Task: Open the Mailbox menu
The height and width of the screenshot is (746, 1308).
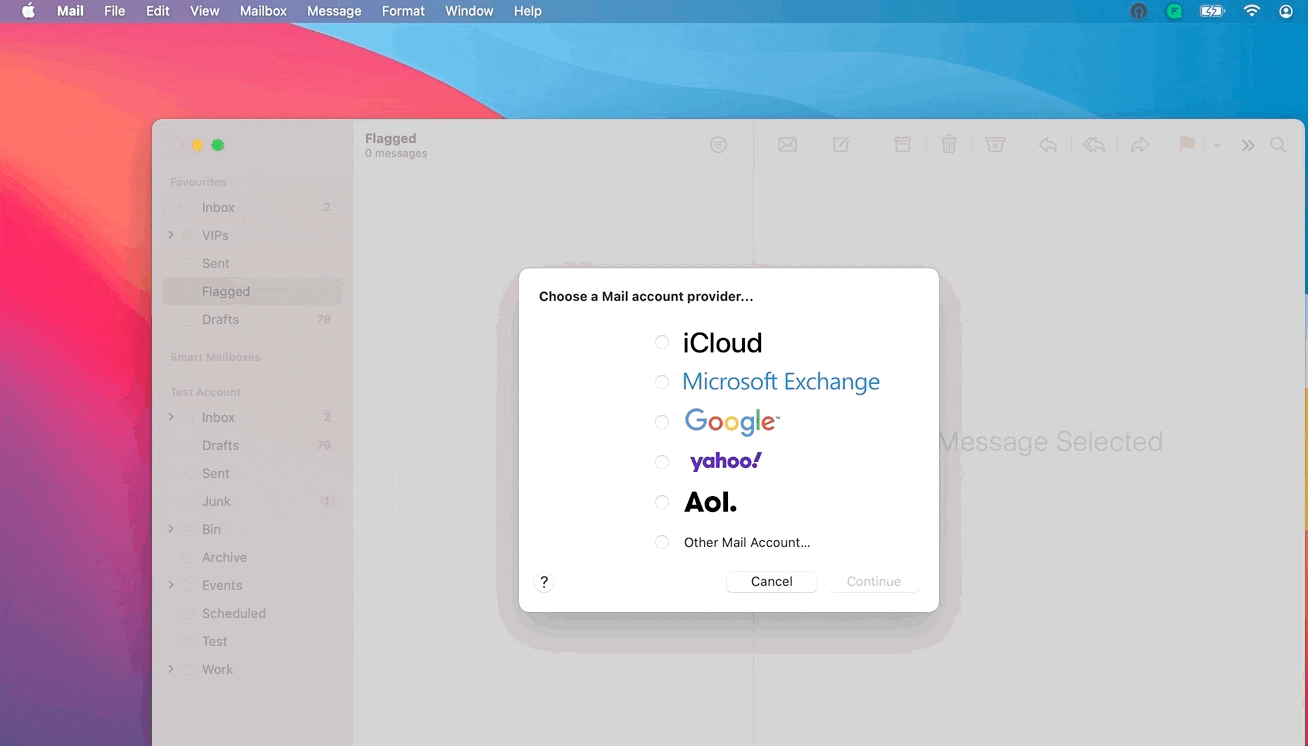Action: (263, 11)
